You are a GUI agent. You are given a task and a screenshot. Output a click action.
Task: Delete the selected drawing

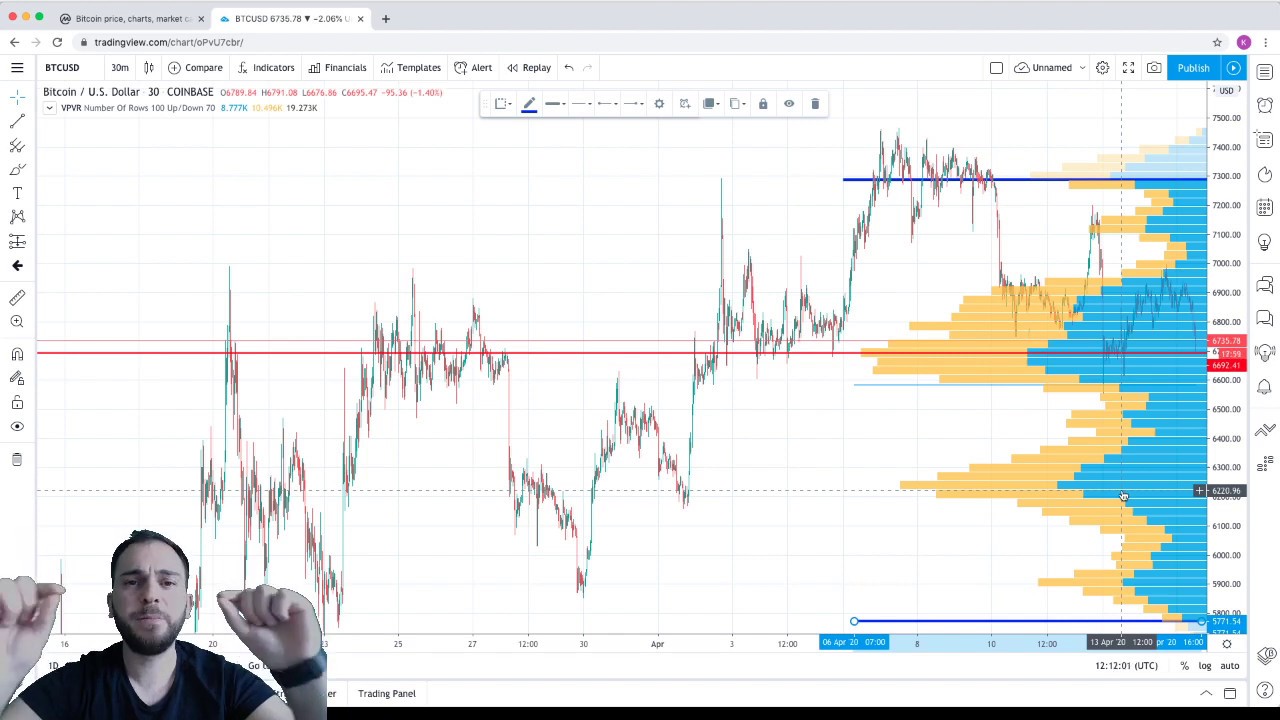click(815, 103)
